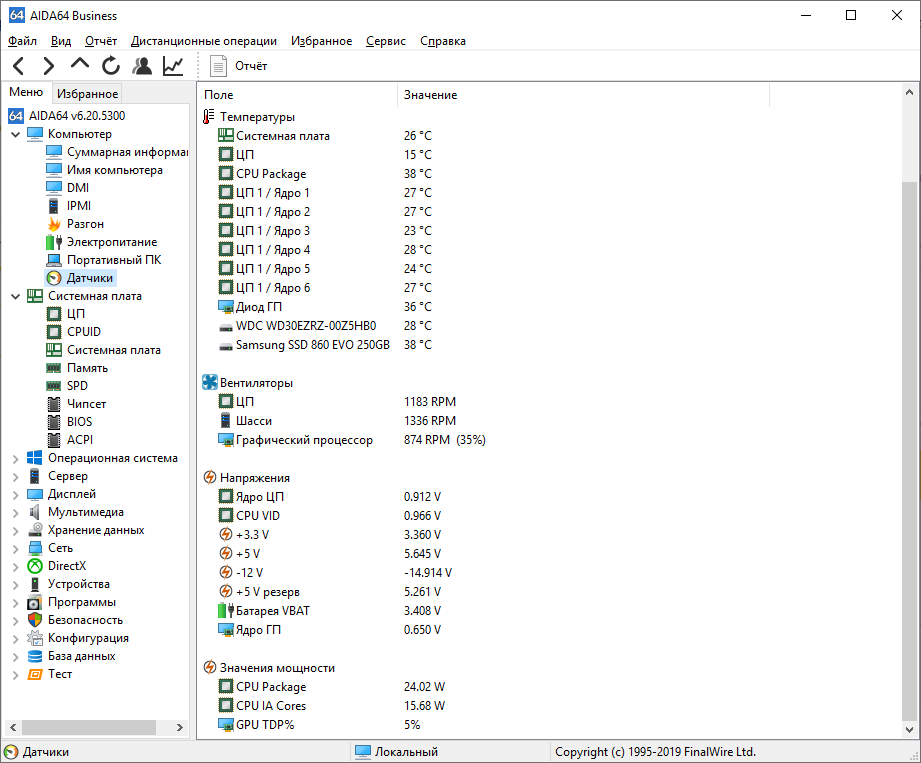Image resolution: width=921 pixels, height=763 pixels.
Task: Click the Напряжения lightning section icon
Action: 210,478
